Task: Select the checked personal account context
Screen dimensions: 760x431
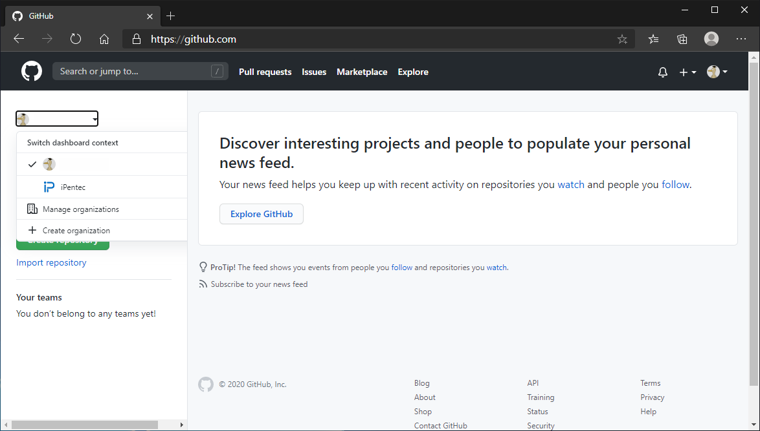Action: tap(102, 164)
